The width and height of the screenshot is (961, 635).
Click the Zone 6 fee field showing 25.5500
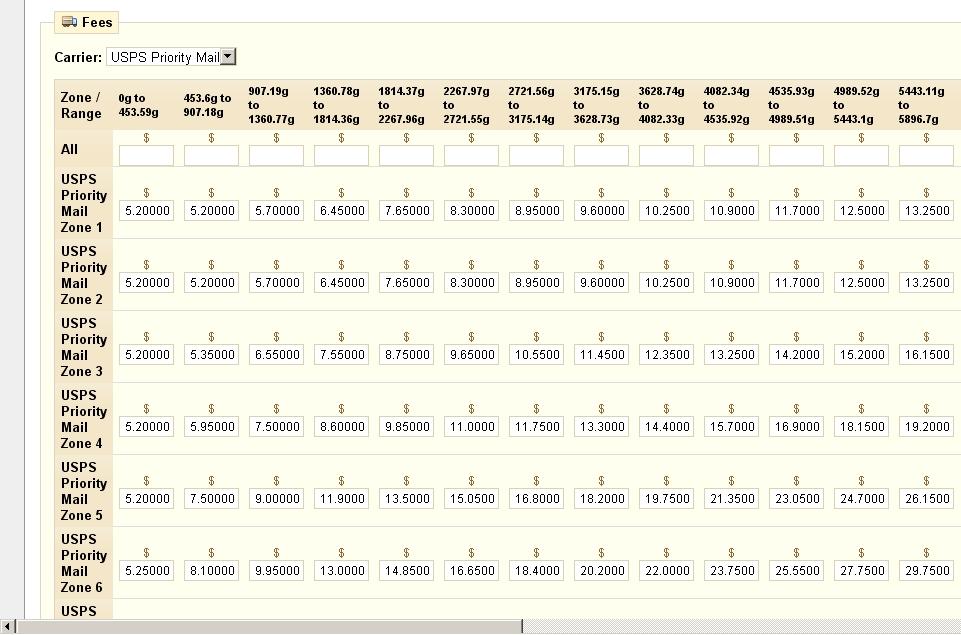click(x=796, y=571)
